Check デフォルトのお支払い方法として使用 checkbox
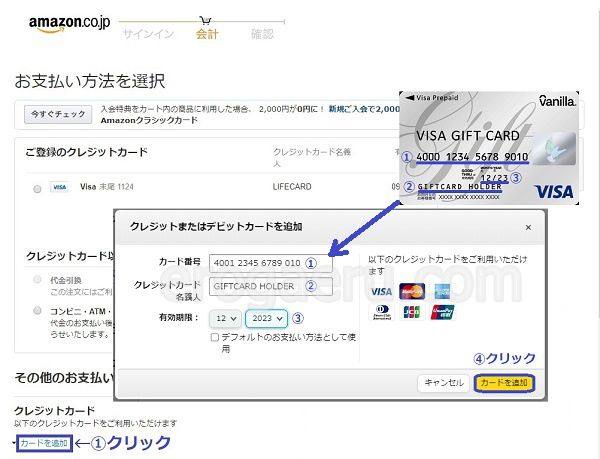Screen dimensions: 600x459 [x=215, y=337]
